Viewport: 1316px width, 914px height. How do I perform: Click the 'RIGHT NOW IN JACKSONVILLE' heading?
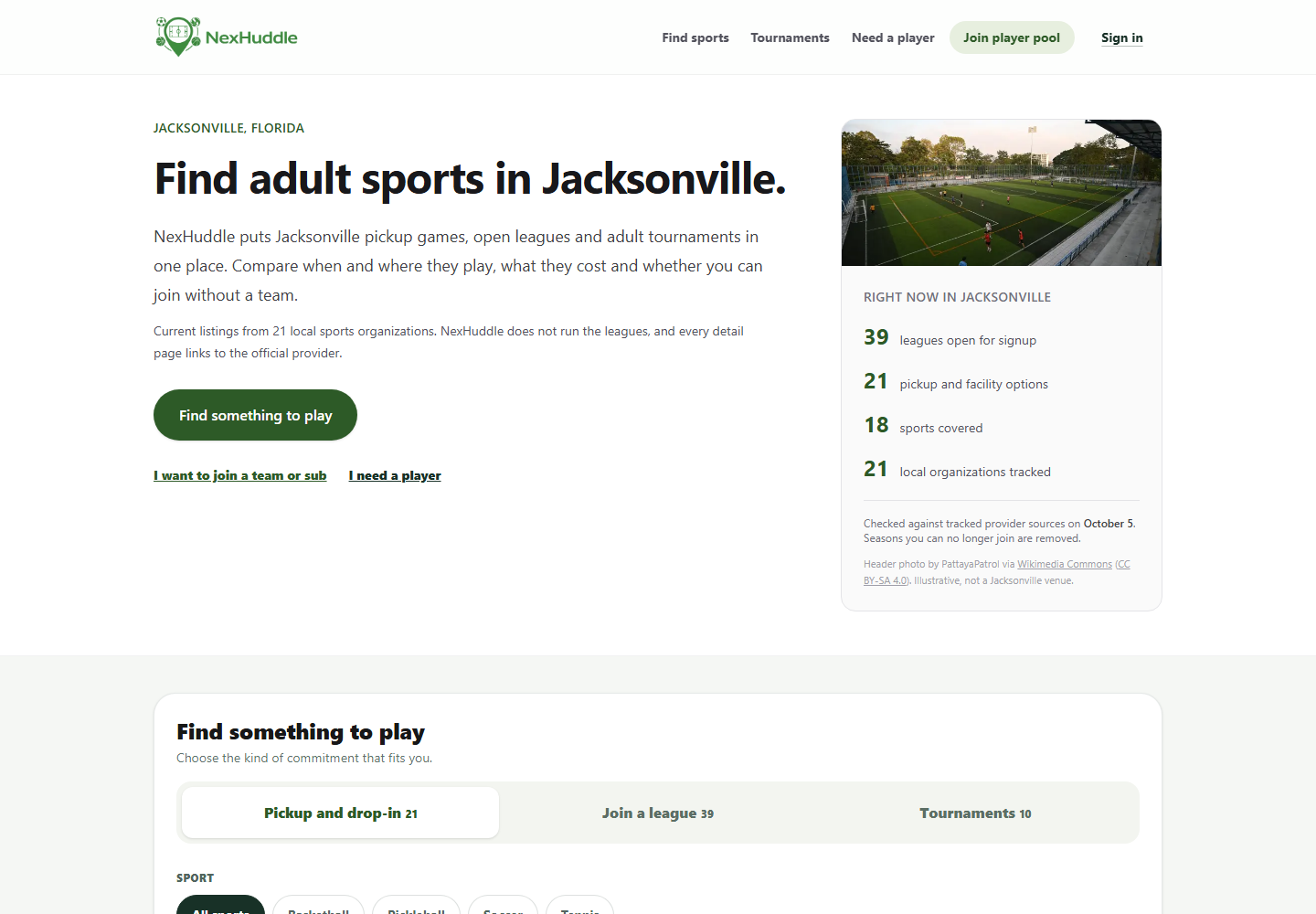coord(957,297)
